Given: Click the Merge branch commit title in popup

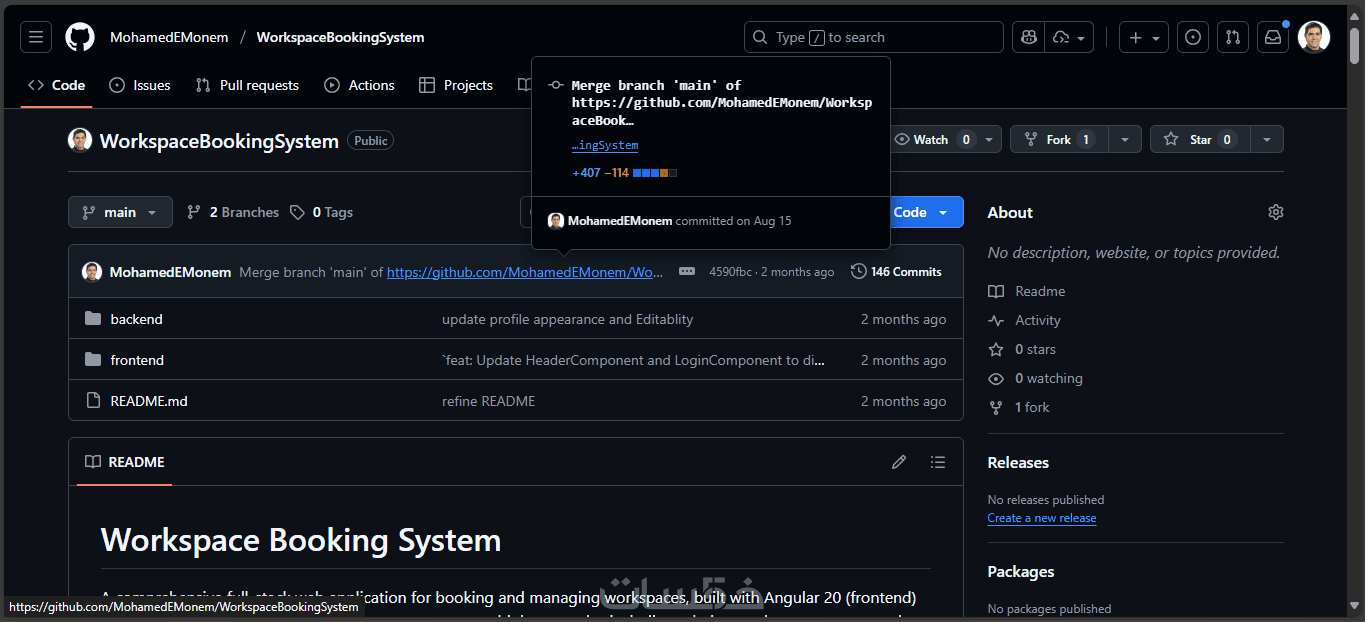Looking at the screenshot, I should (x=721, y=103).
